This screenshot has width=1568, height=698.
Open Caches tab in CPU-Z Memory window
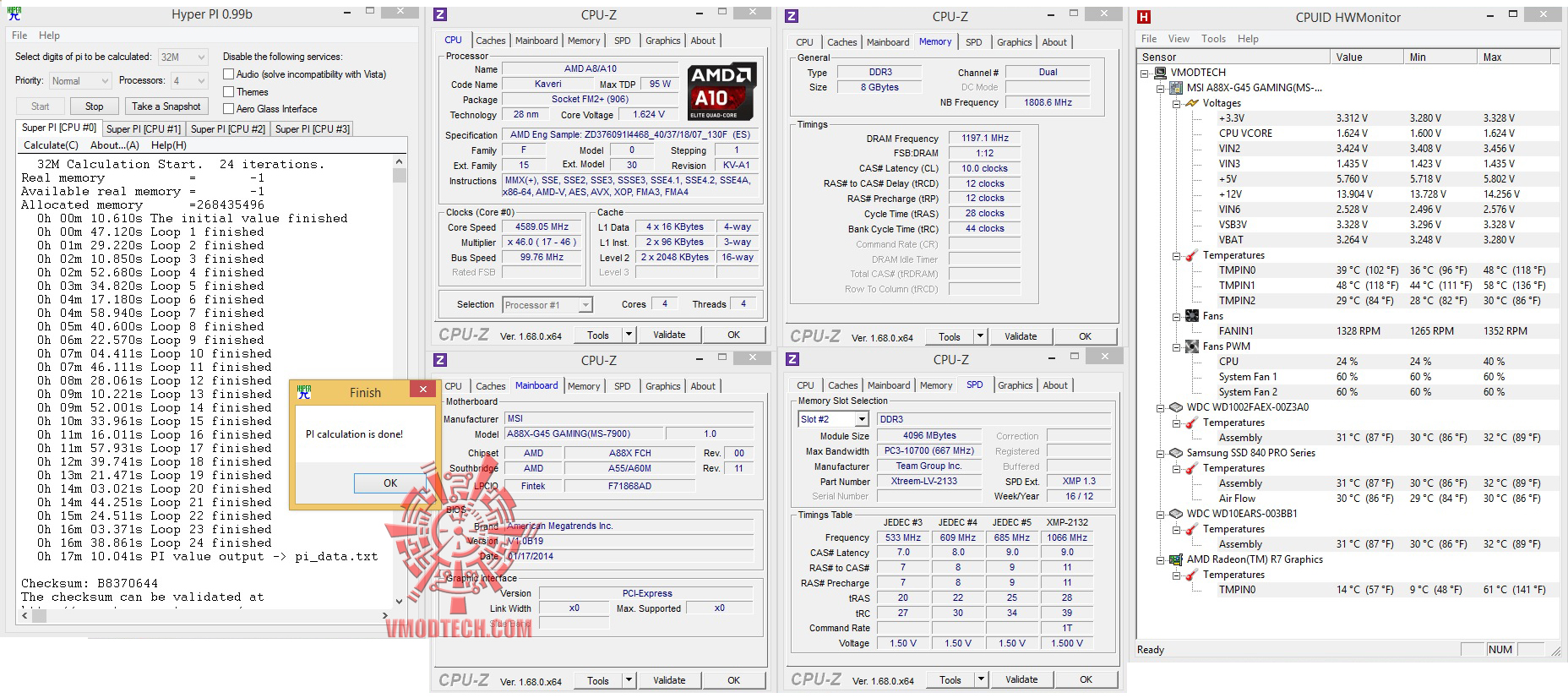click(x=841, y=42)
